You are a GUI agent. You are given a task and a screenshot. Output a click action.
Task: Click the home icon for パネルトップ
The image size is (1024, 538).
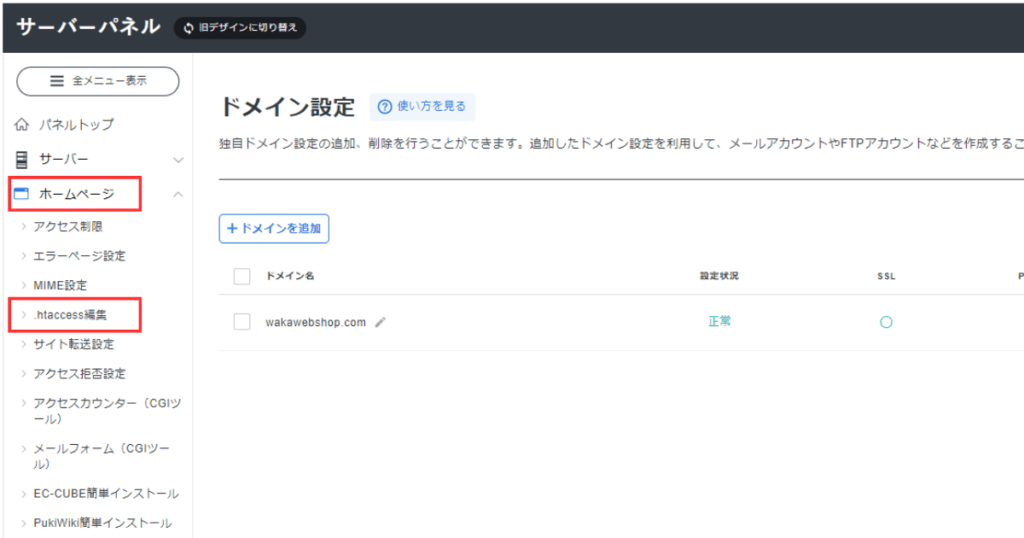pos(22,125)
